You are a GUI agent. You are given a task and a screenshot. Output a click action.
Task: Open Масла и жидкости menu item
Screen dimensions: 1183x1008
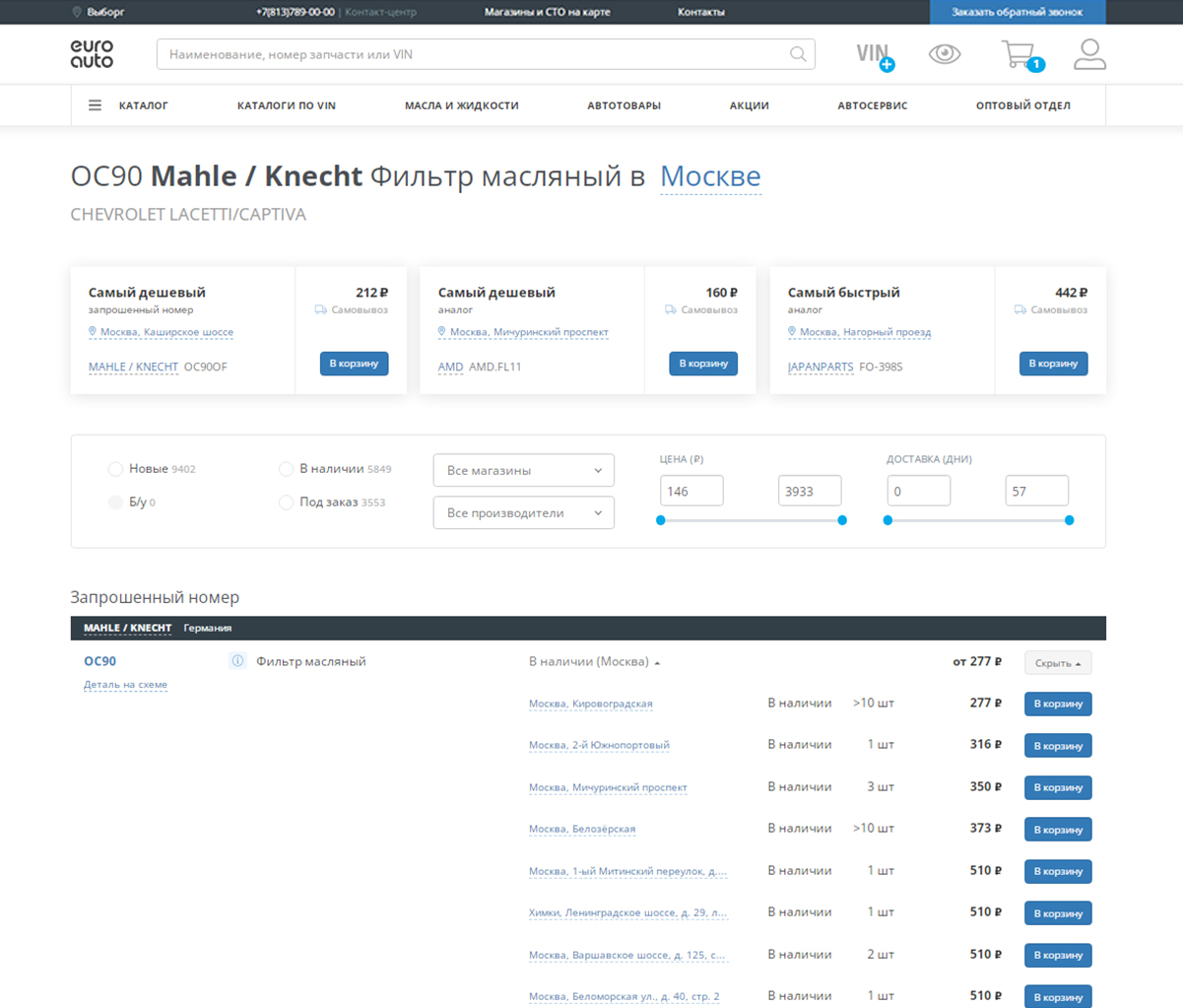[x=461, y=105]
